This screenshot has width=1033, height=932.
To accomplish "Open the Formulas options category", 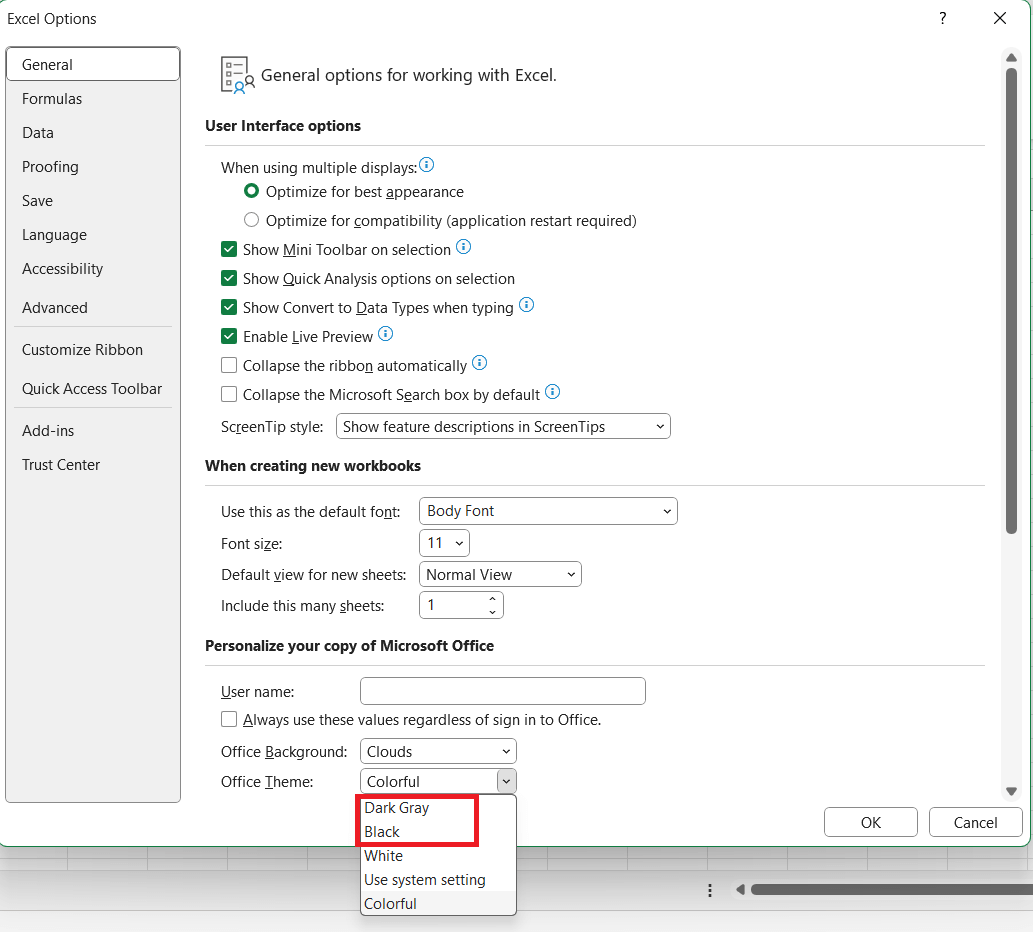I will click(x=93, y=99).
